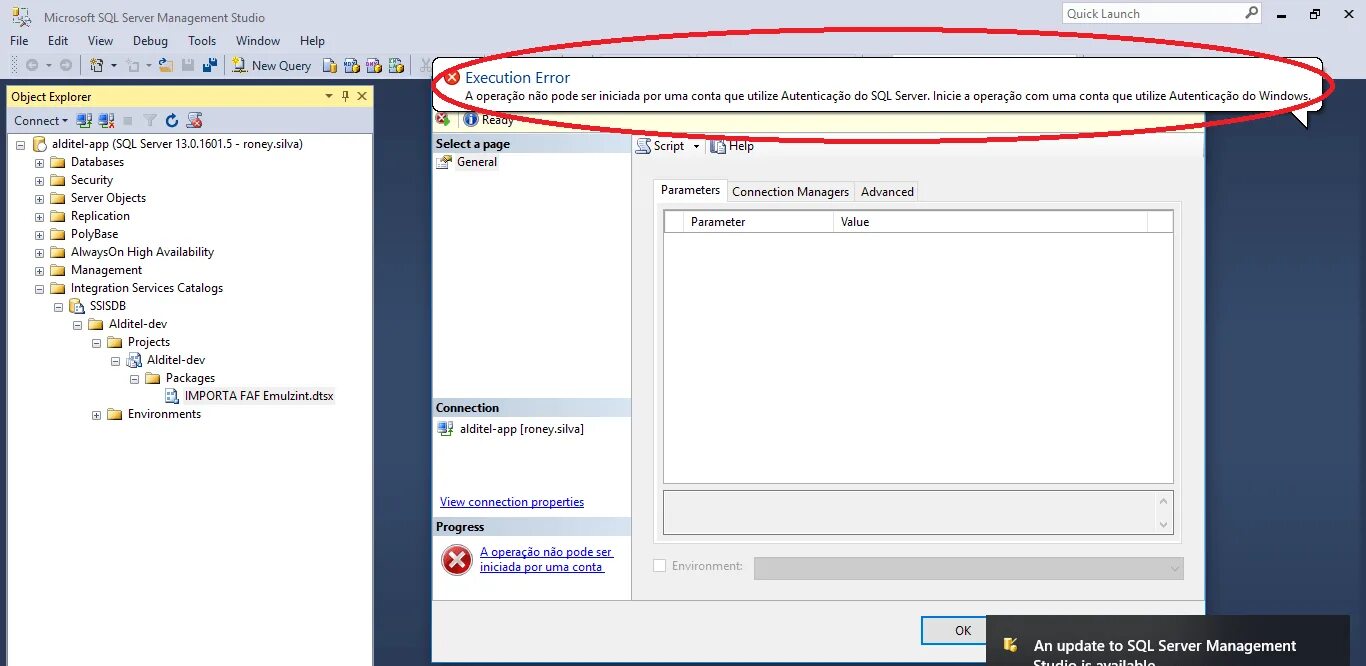
Task: Expand the Management node
Action: [40, 270]
